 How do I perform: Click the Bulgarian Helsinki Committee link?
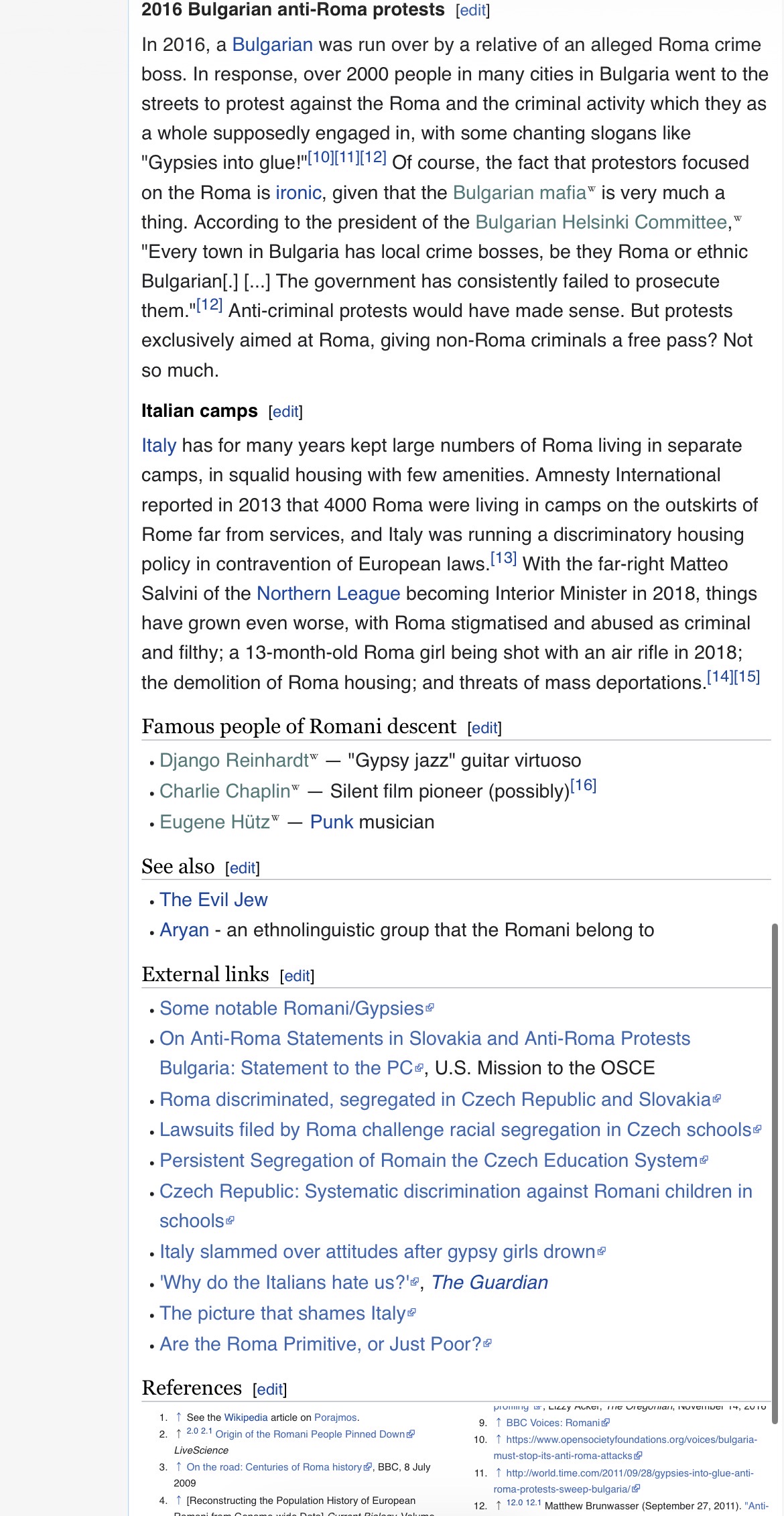(x=601, y=223)
